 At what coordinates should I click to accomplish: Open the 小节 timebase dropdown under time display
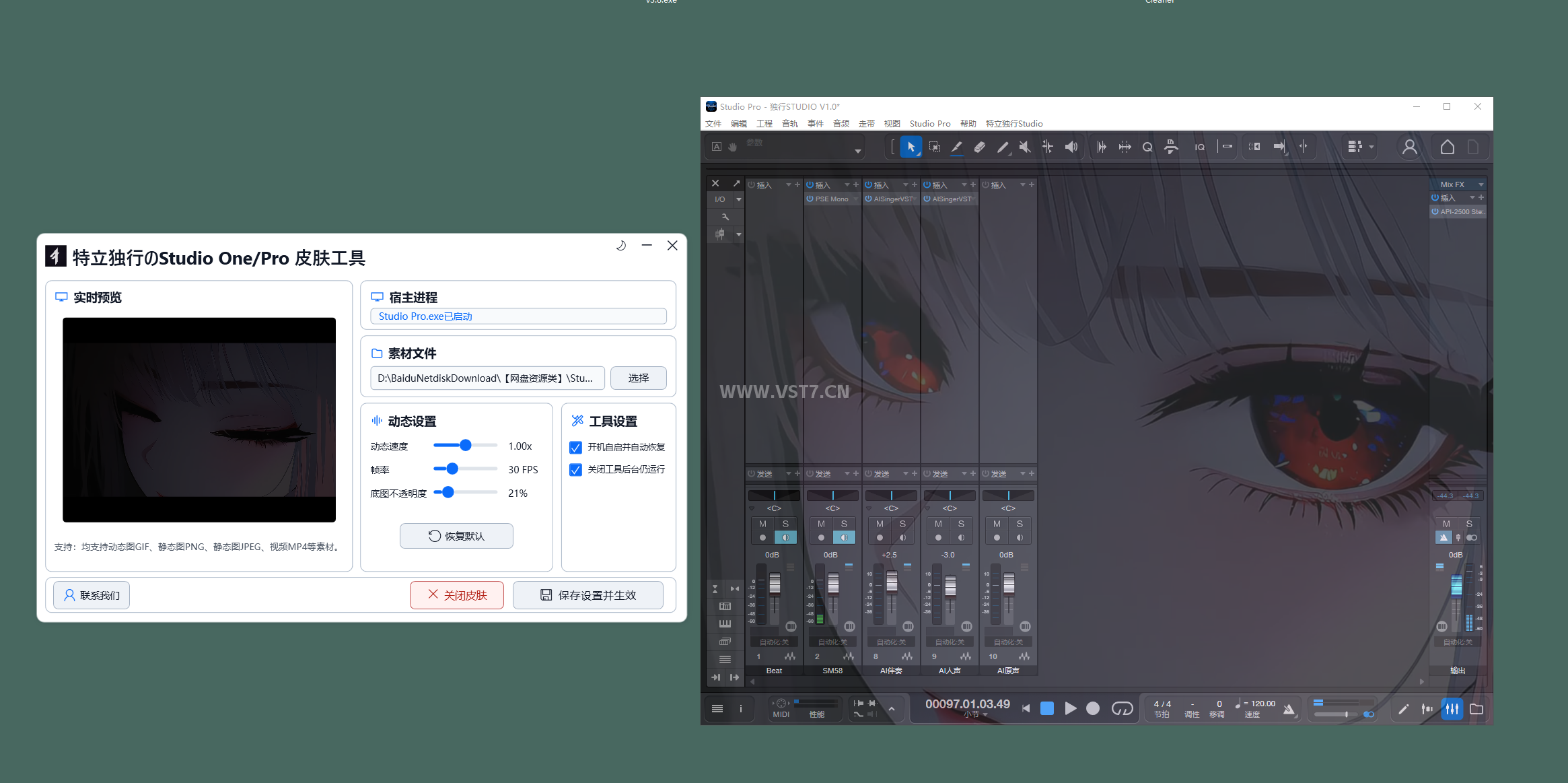(x=986, y=715)
